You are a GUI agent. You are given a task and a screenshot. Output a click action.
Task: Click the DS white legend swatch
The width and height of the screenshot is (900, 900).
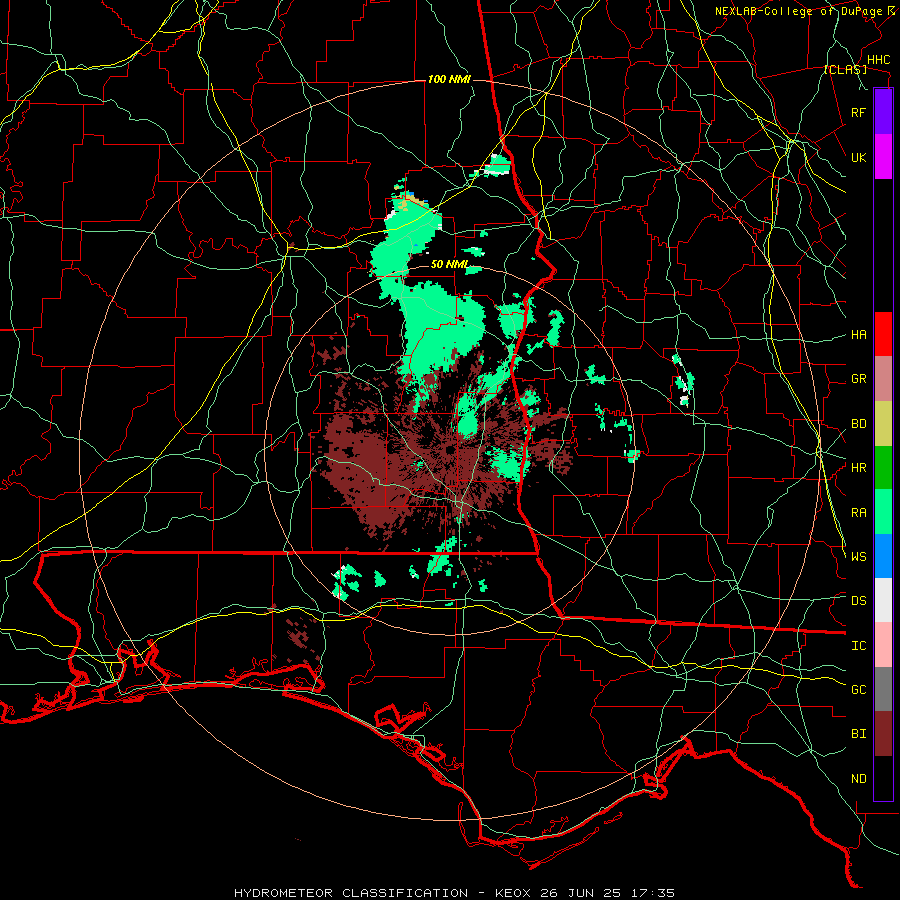883,600
